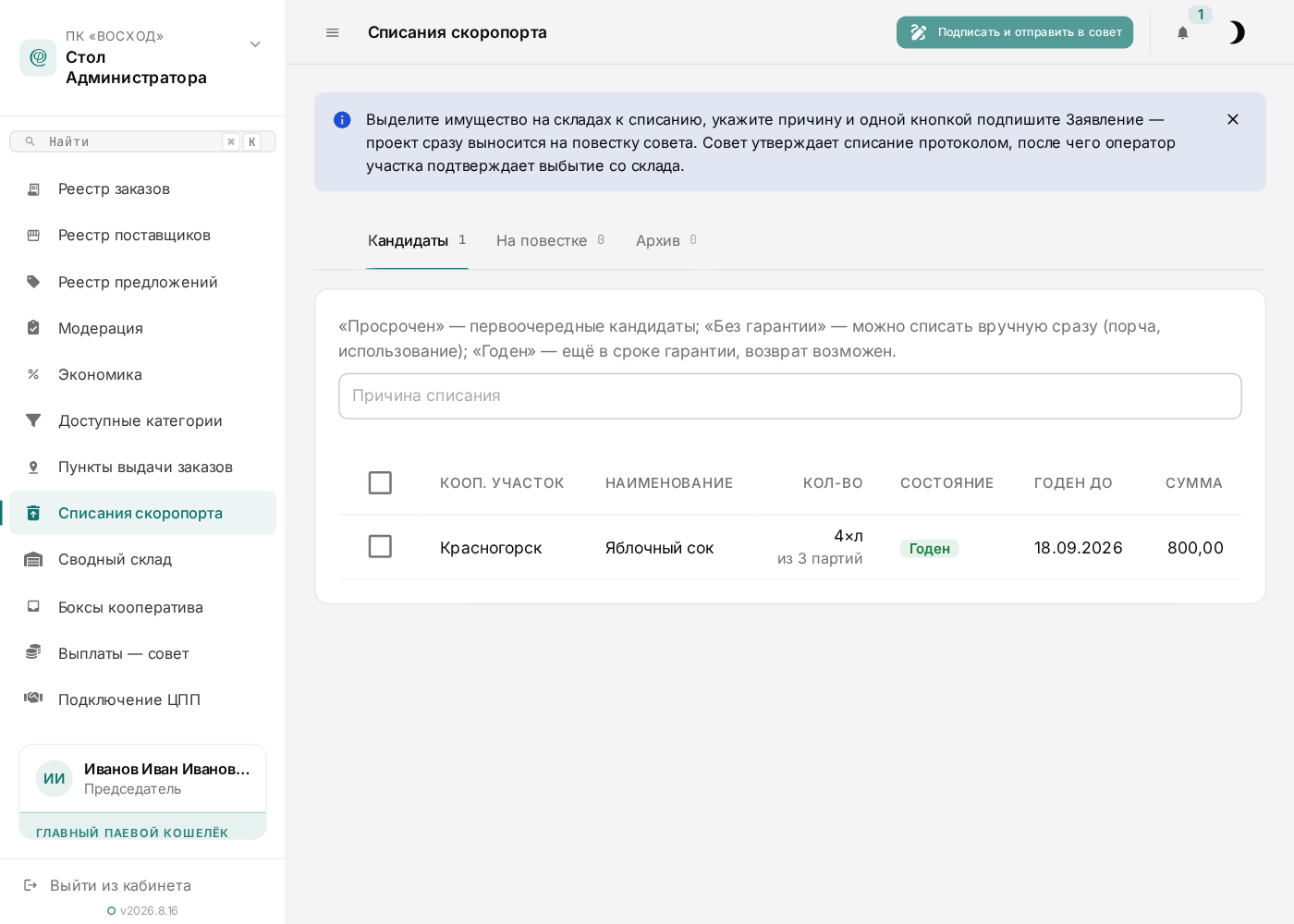1294x924 pixels.
Task: Click the ПК «ВОСХОД» logo icon
Action: 38,57
